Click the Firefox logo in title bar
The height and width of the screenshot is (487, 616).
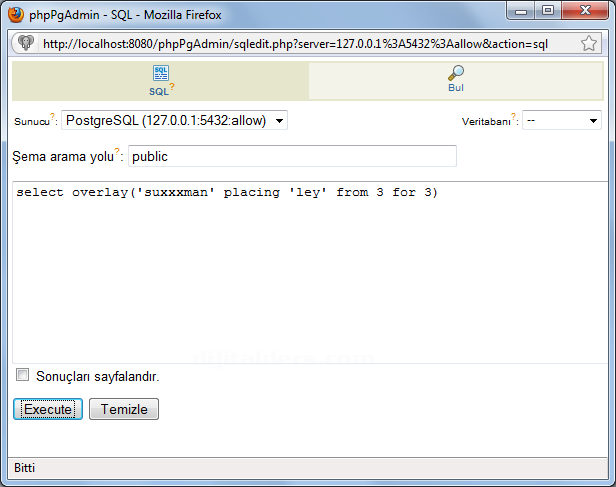(16, 15)
